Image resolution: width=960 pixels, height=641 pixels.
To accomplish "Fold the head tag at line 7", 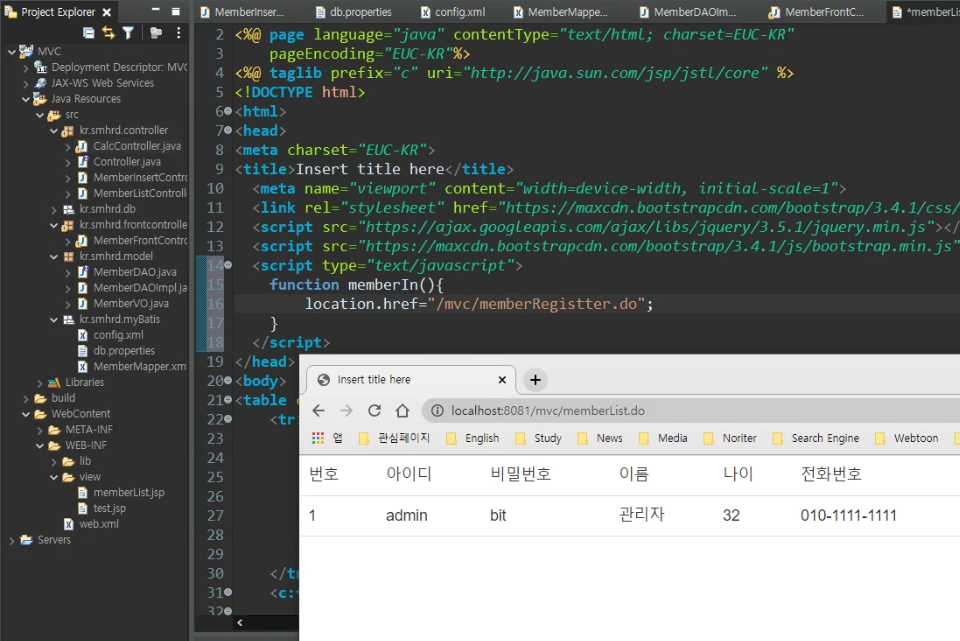I will 228,130.
